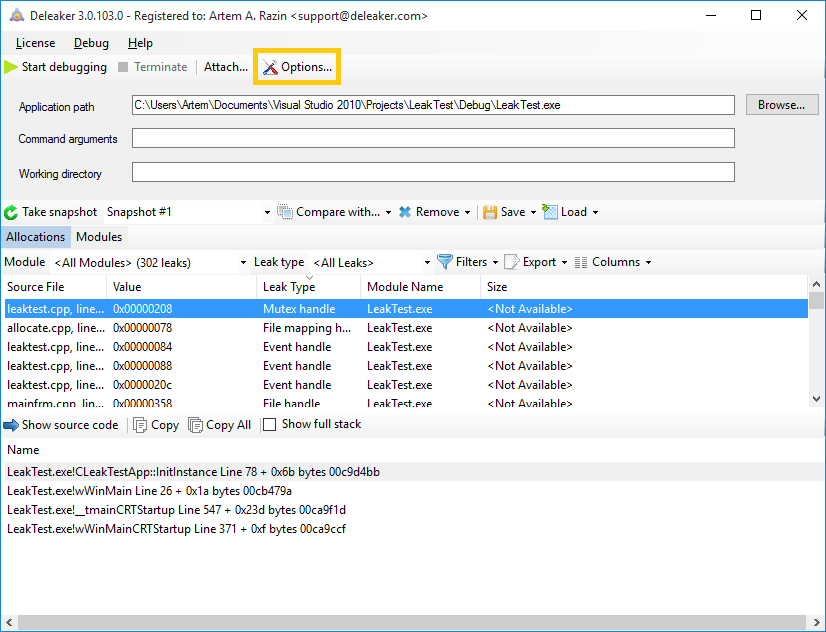Open the Debug menu
Image resolution: width=826 pixels, height=632 pixels.
tap(90, 43)
